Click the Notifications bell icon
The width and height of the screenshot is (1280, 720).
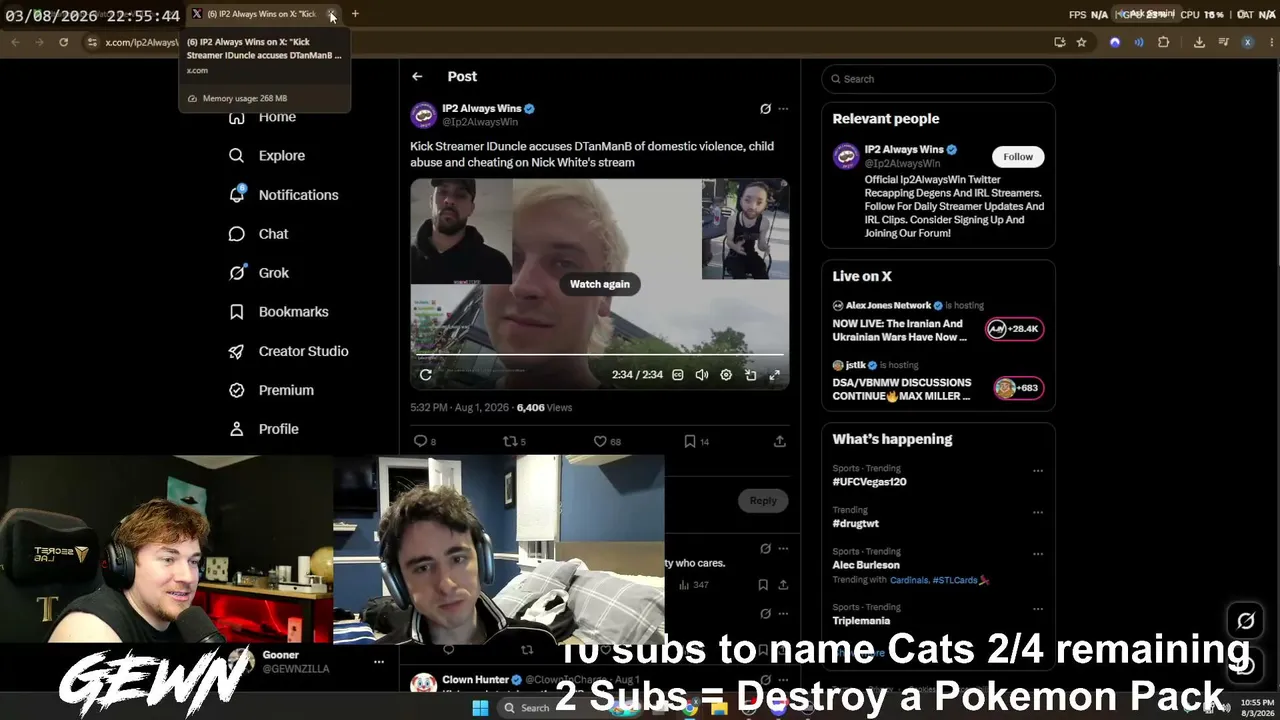coord(237,195)
